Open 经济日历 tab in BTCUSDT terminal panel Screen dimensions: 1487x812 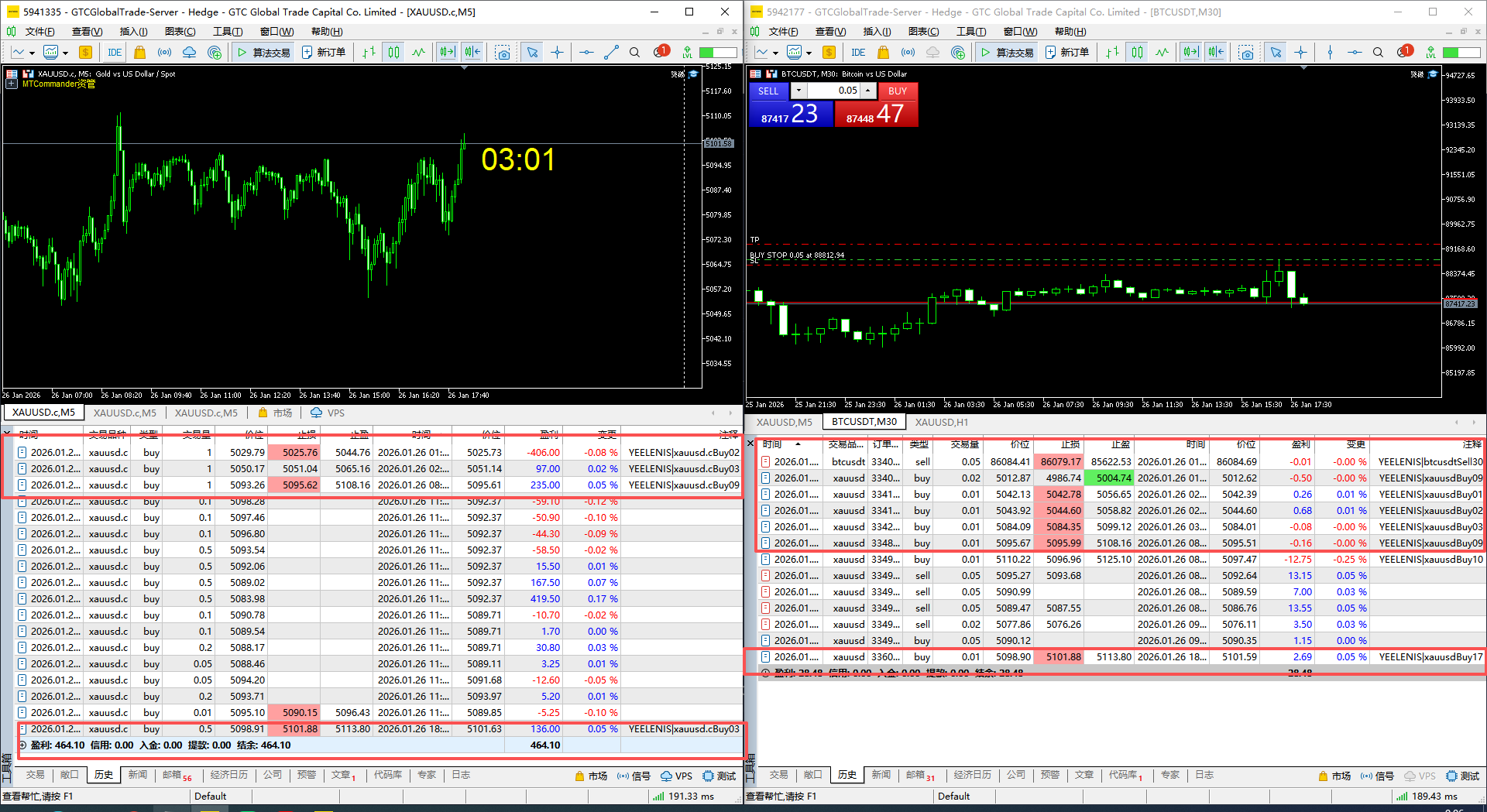pos(972,775)
